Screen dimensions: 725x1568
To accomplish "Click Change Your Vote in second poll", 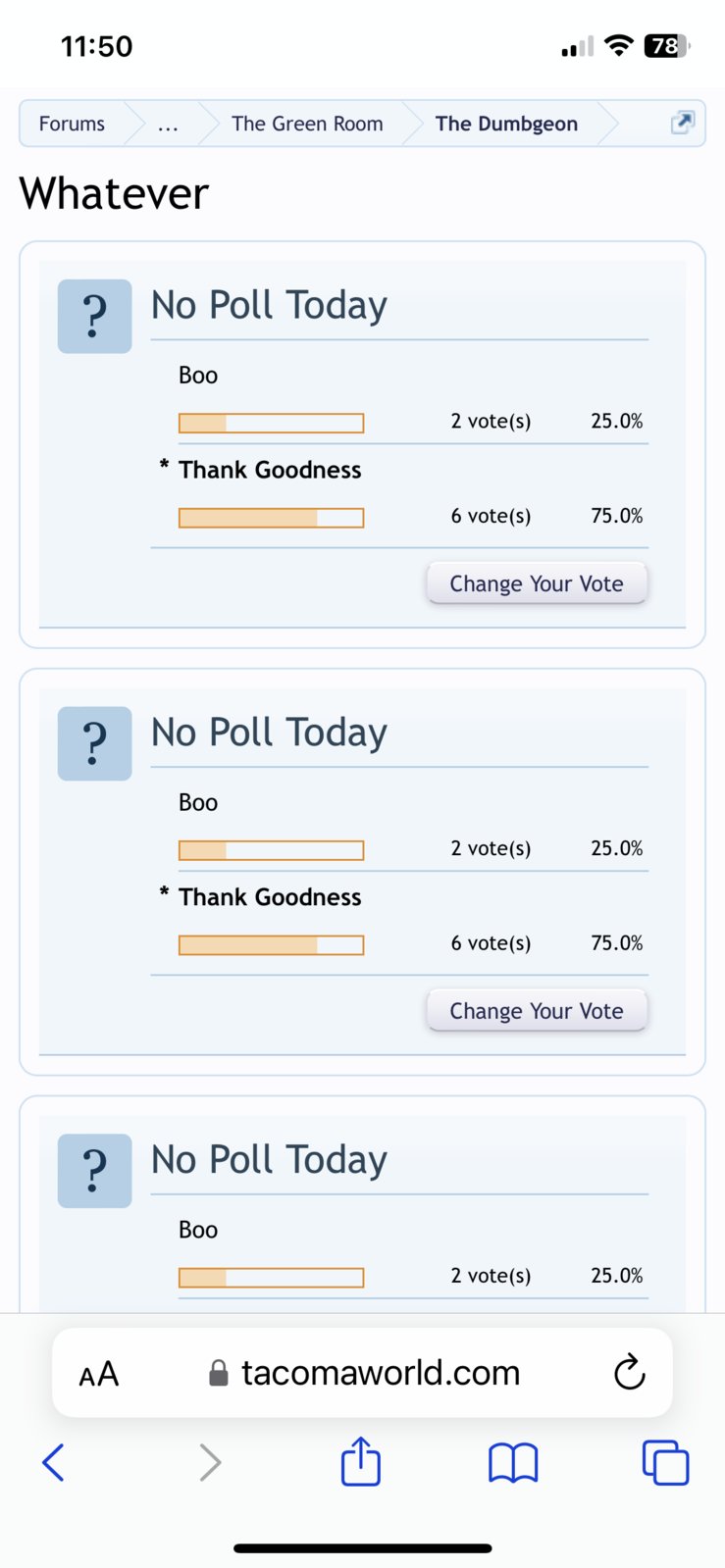I will tap(537, 1011).
